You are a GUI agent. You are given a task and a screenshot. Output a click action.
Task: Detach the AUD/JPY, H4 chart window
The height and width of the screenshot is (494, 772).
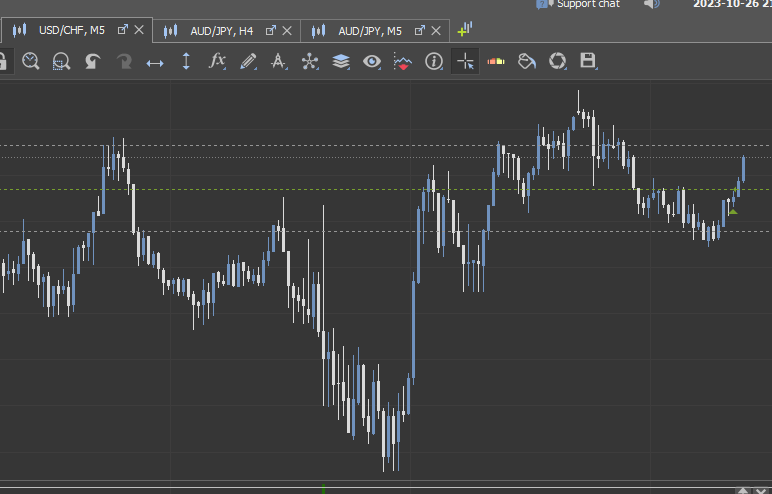(270, 31)
